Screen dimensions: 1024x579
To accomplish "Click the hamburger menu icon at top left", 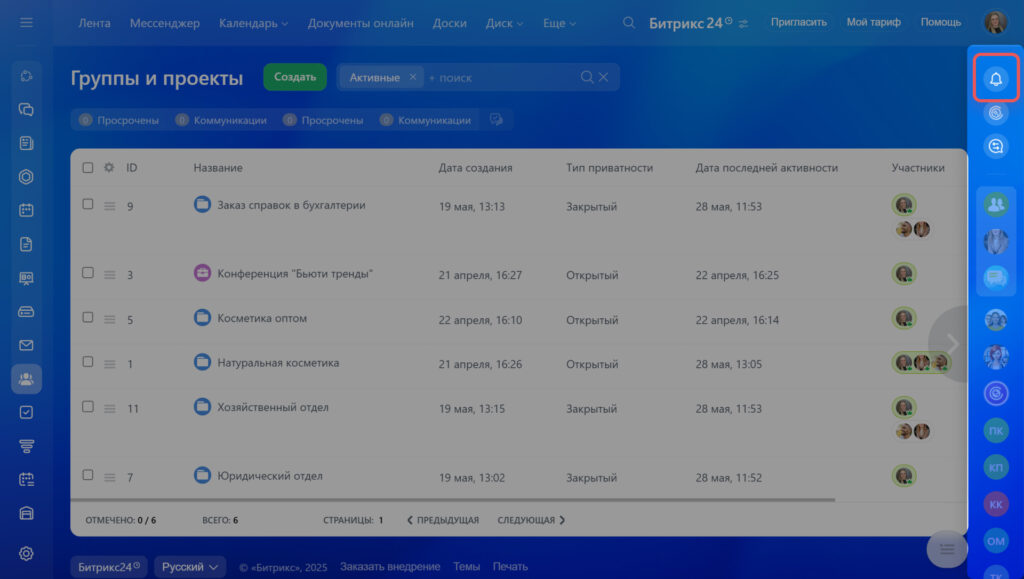I will [x=26, y=22].
